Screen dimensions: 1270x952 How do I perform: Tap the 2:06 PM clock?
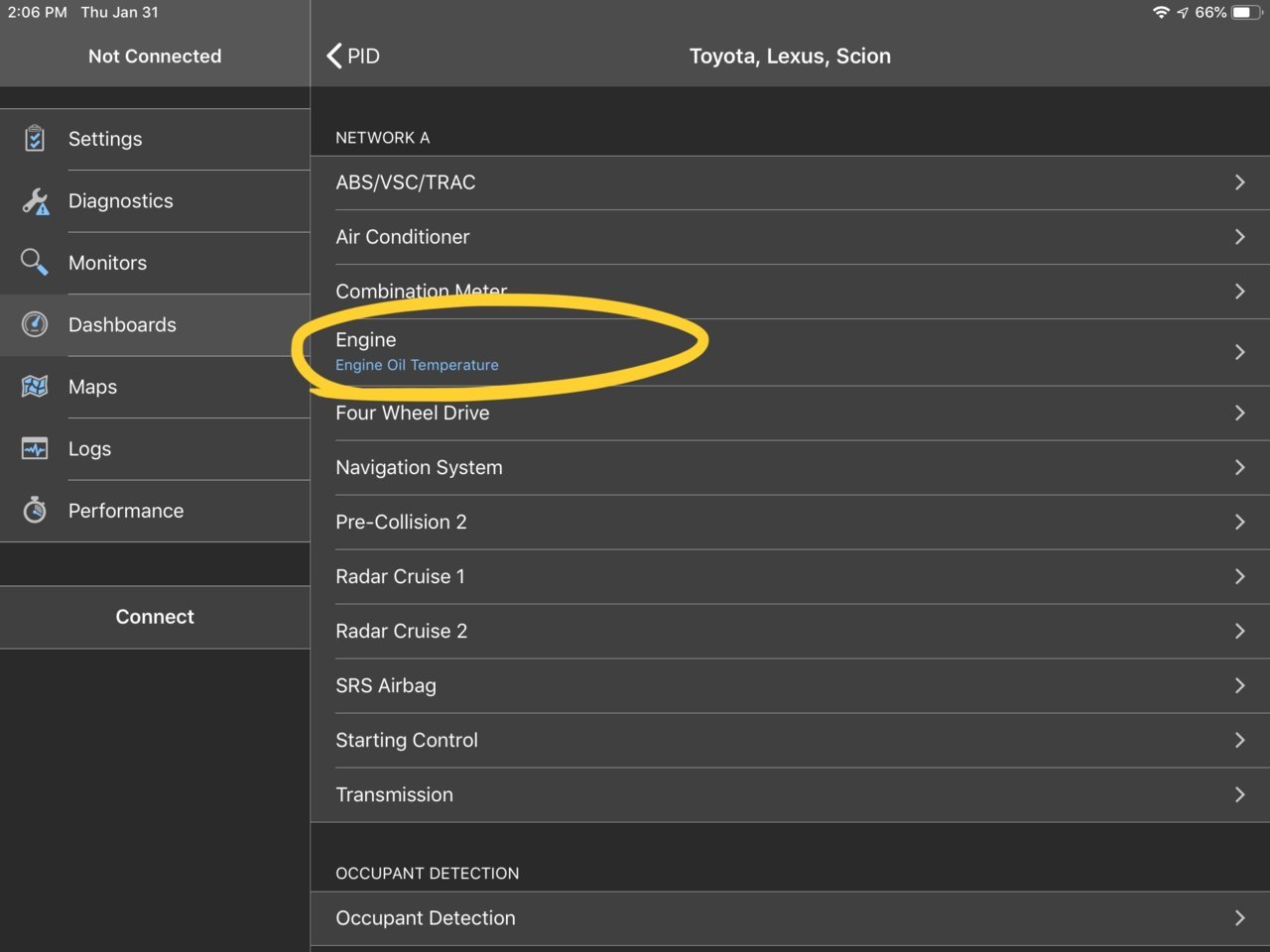tap(38, 12)
